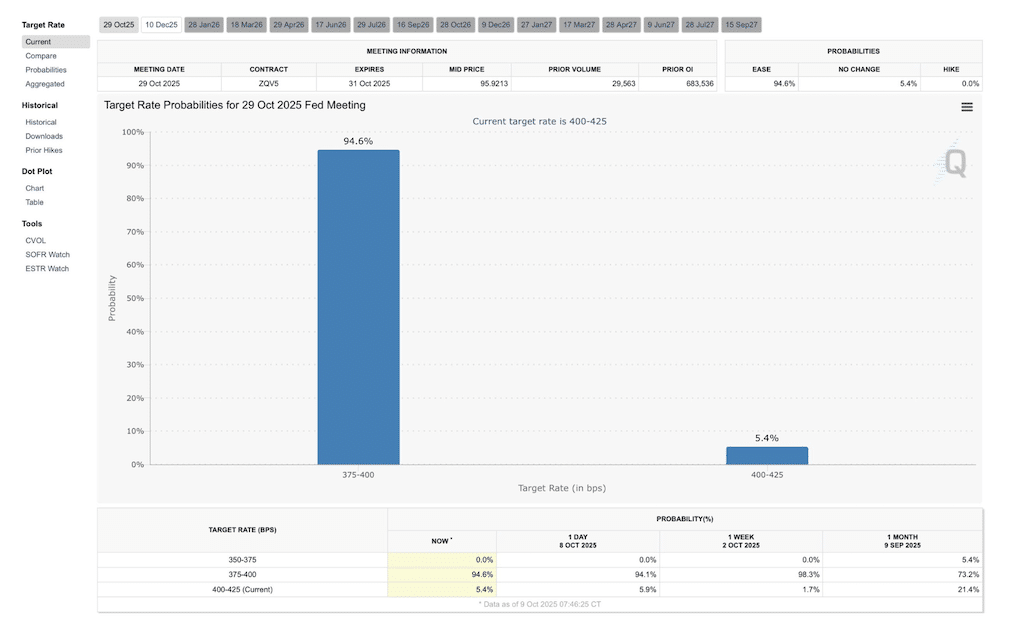Open the chart hamburger context menu

[x=966, y=107]
